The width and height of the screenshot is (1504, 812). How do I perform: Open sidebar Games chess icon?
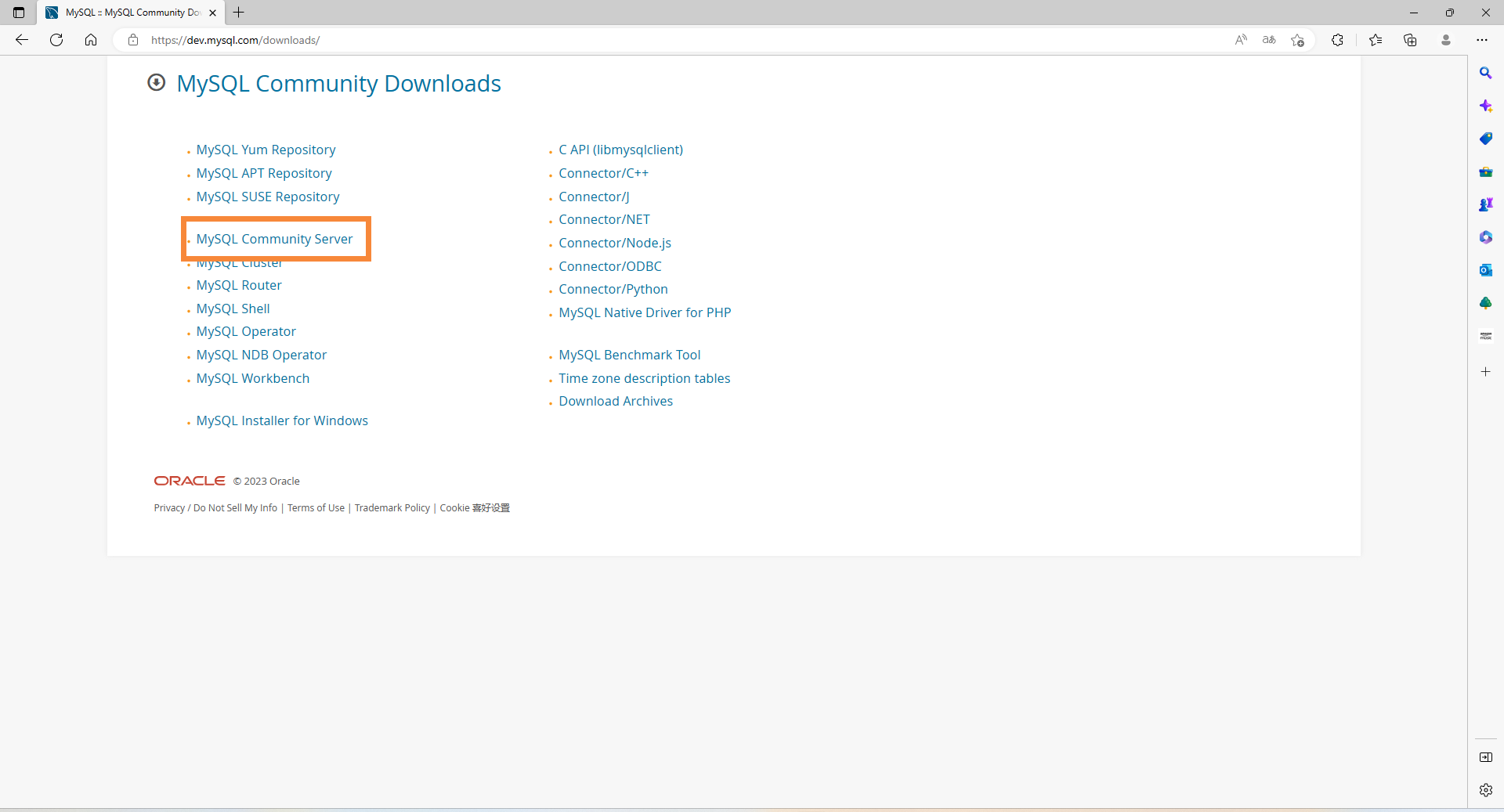click(1485, 204)
